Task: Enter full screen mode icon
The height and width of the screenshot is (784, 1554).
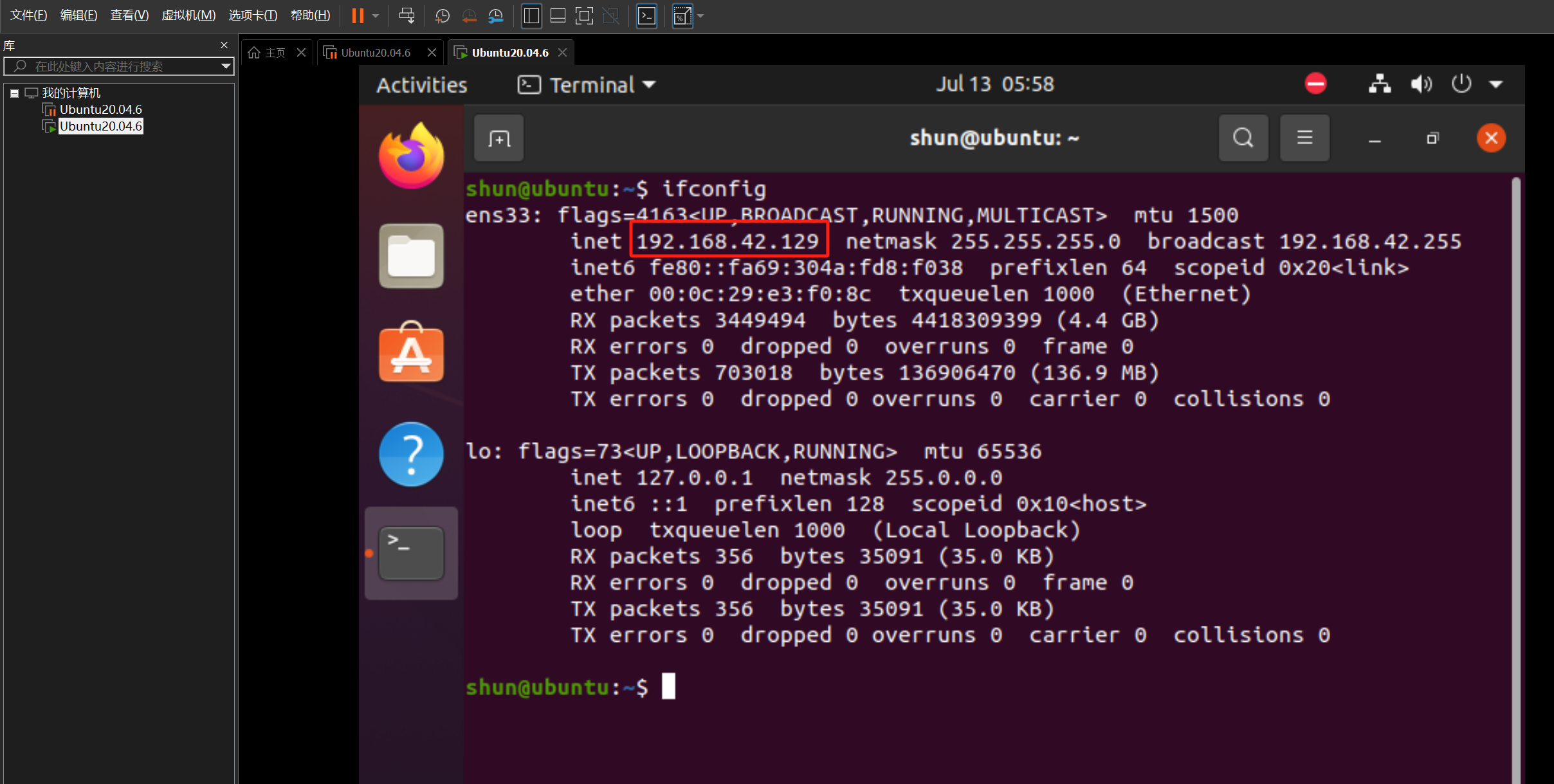Action: (584, 15)
